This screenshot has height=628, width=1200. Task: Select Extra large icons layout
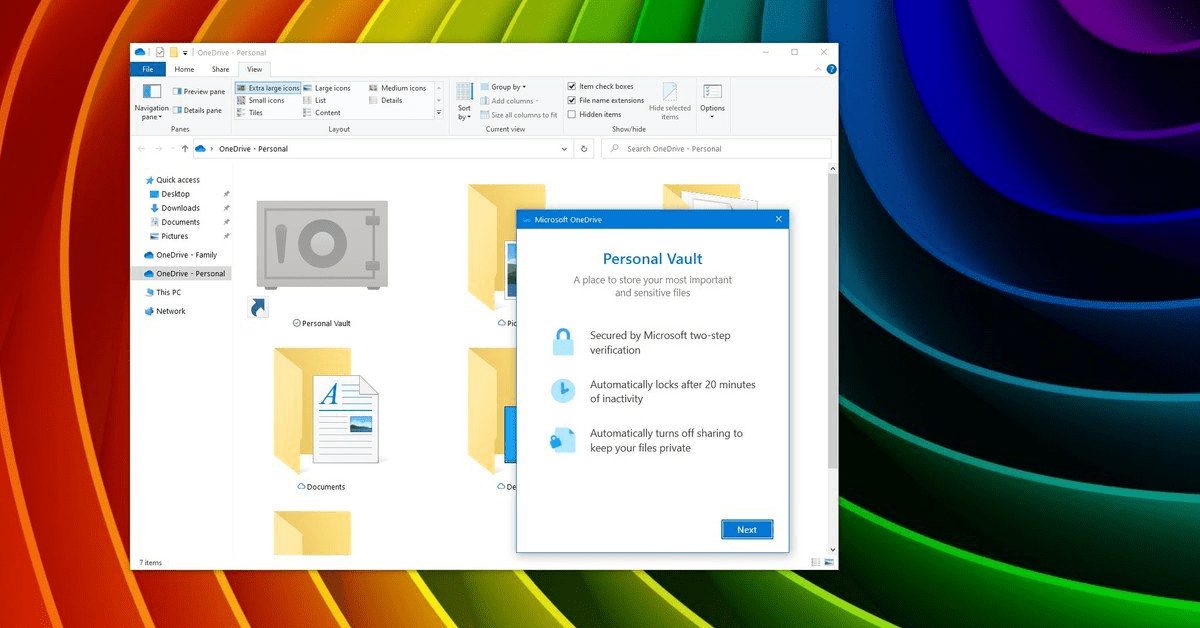[x=267, y=88]
